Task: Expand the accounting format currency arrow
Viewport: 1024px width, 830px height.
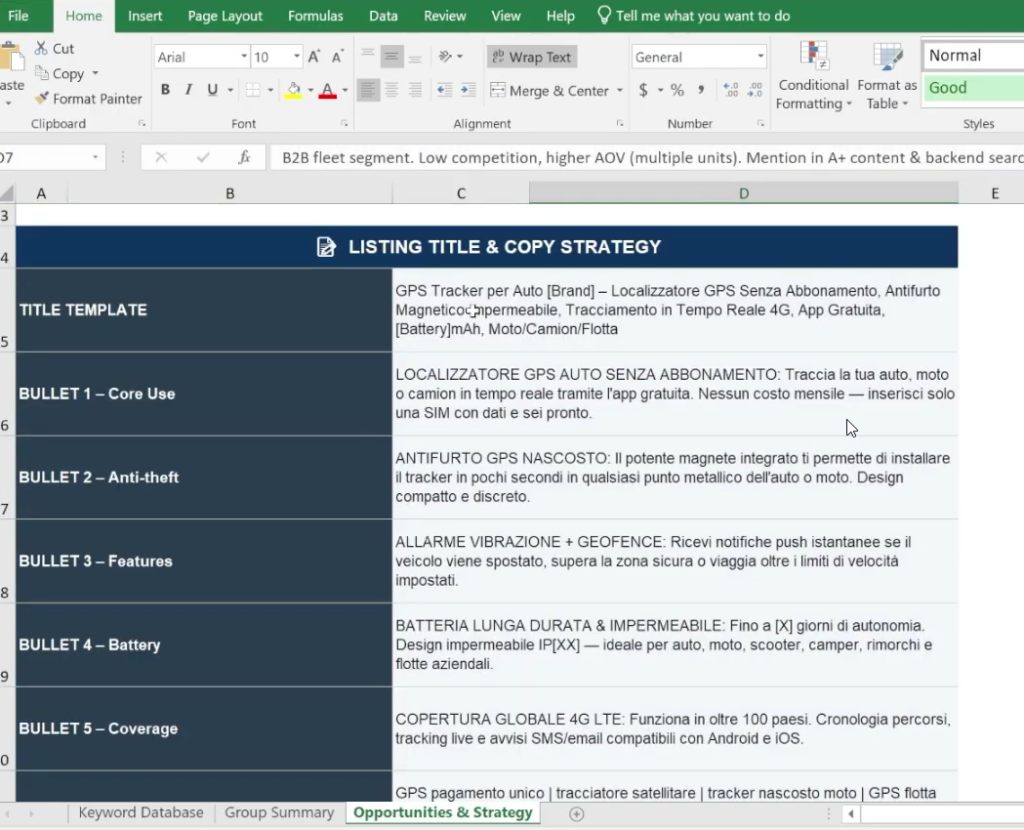Action: pos(660,90)
